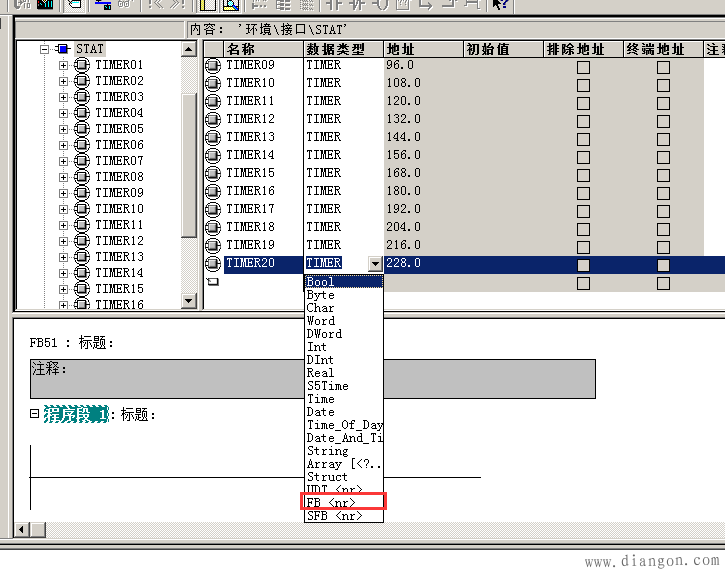725x575 pixels.
Task: Click the 初始值 column header
Action: pyautogui.click(x=503, y=49)
